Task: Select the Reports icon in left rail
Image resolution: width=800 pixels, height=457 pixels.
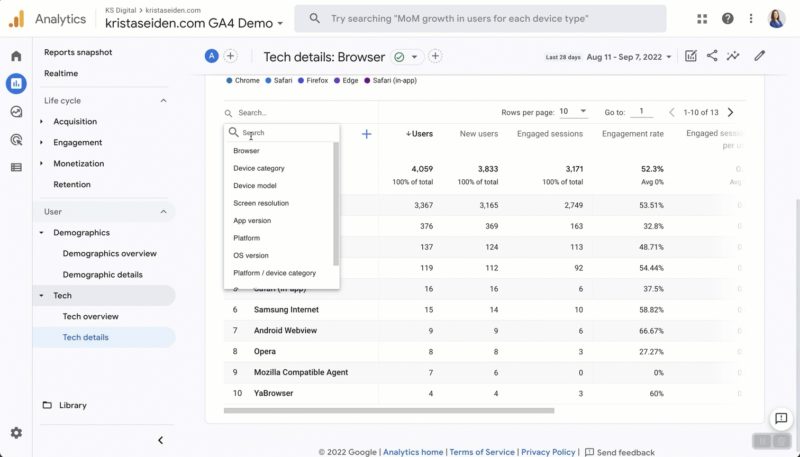Action: point(16,84)
